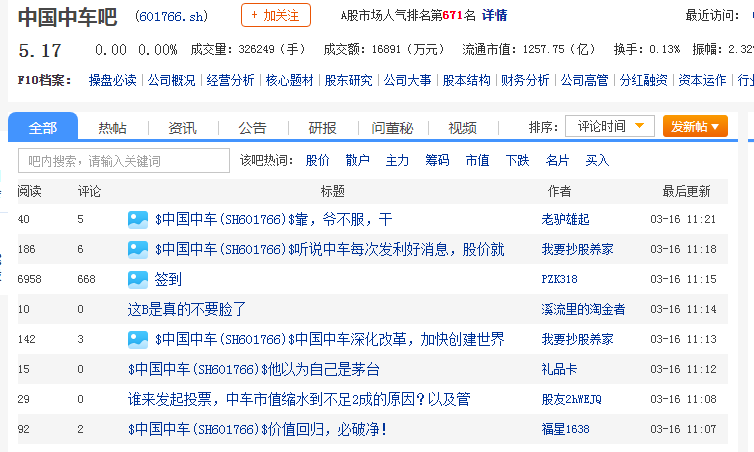Screen dimensions: 754x452
Task: Open F10 link 经营分析
Action: click(230, 80)
